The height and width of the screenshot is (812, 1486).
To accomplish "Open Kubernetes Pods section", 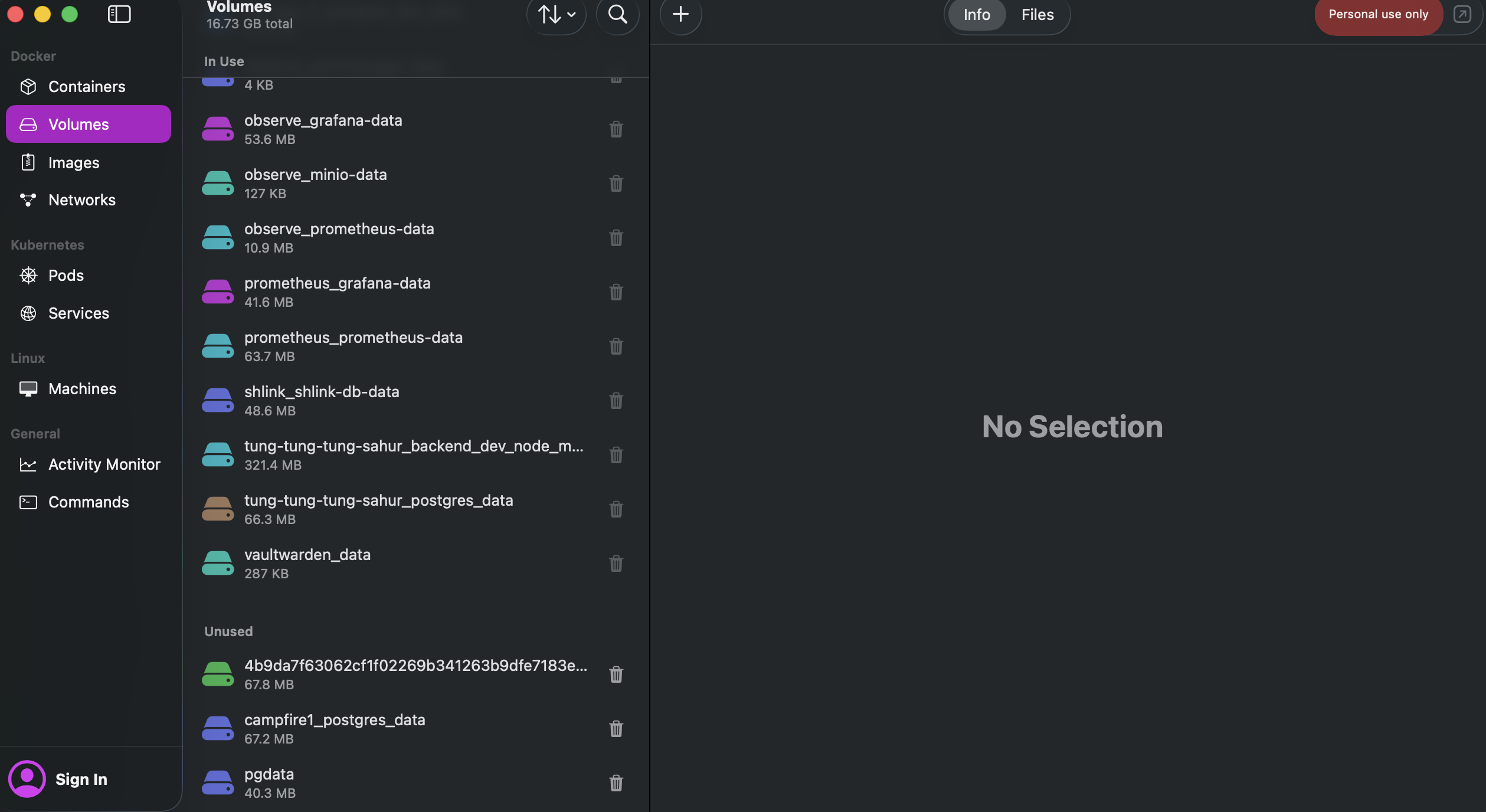I will pos(66,276).
